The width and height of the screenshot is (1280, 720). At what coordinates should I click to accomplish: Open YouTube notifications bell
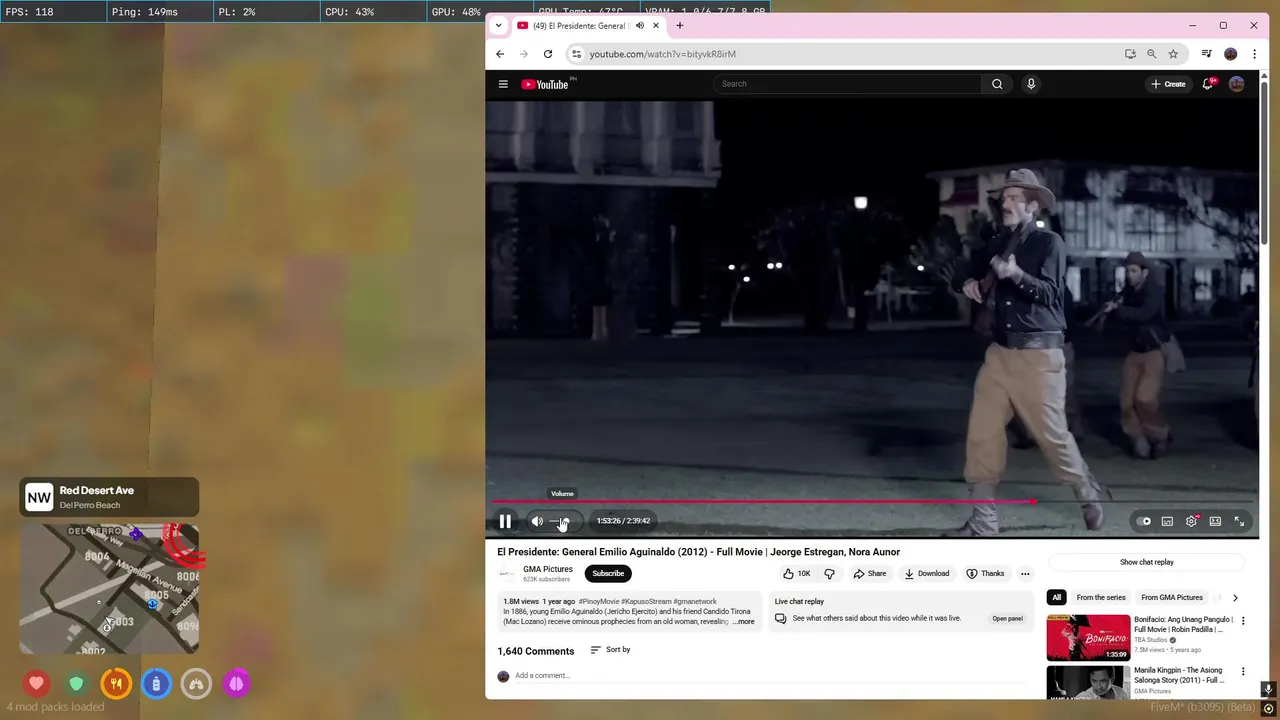[x=1208, y=84]
